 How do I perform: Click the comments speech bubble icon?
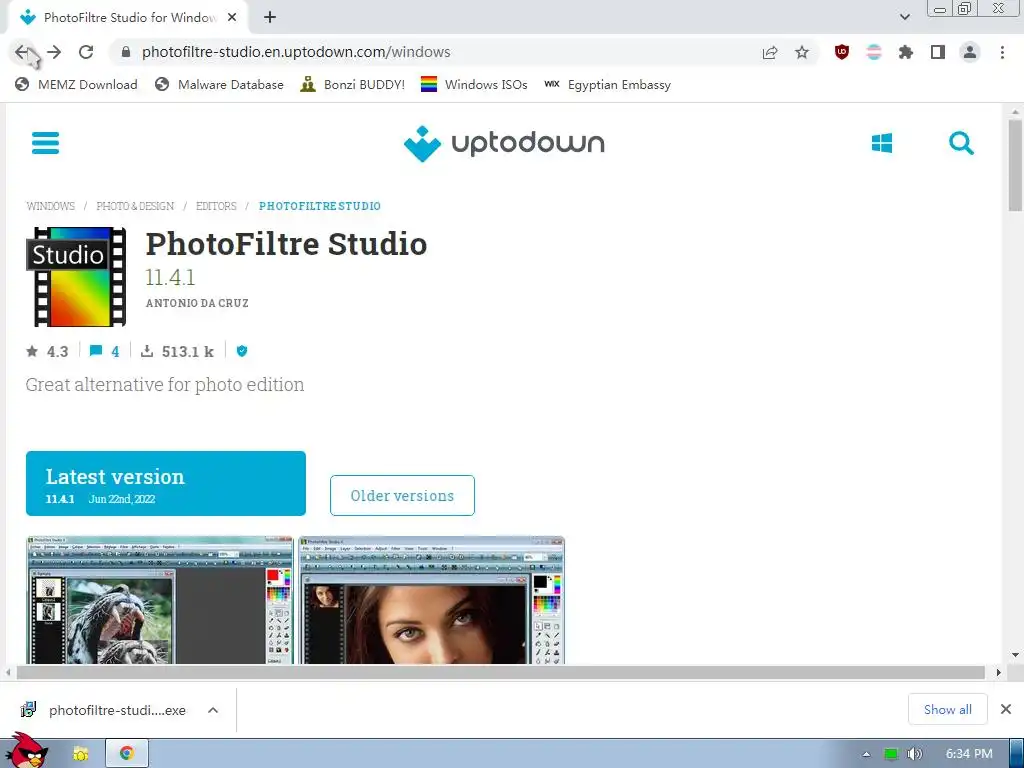[95, 351]
